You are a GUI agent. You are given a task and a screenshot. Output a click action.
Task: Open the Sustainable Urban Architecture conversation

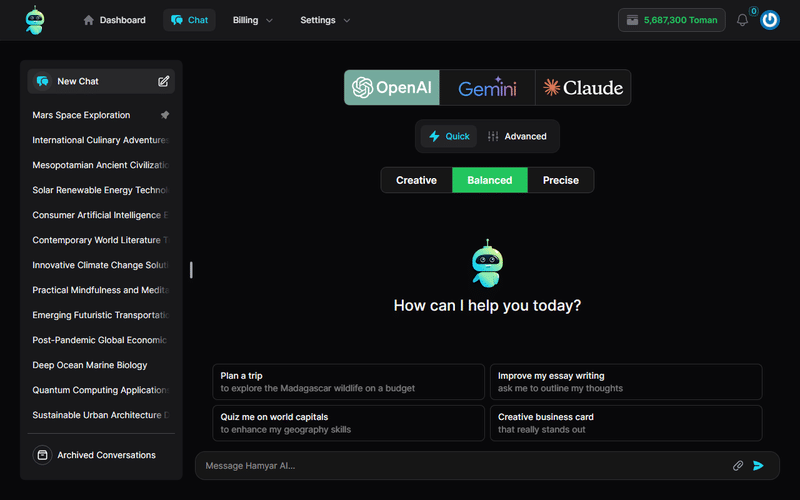(x=101, y=415)
